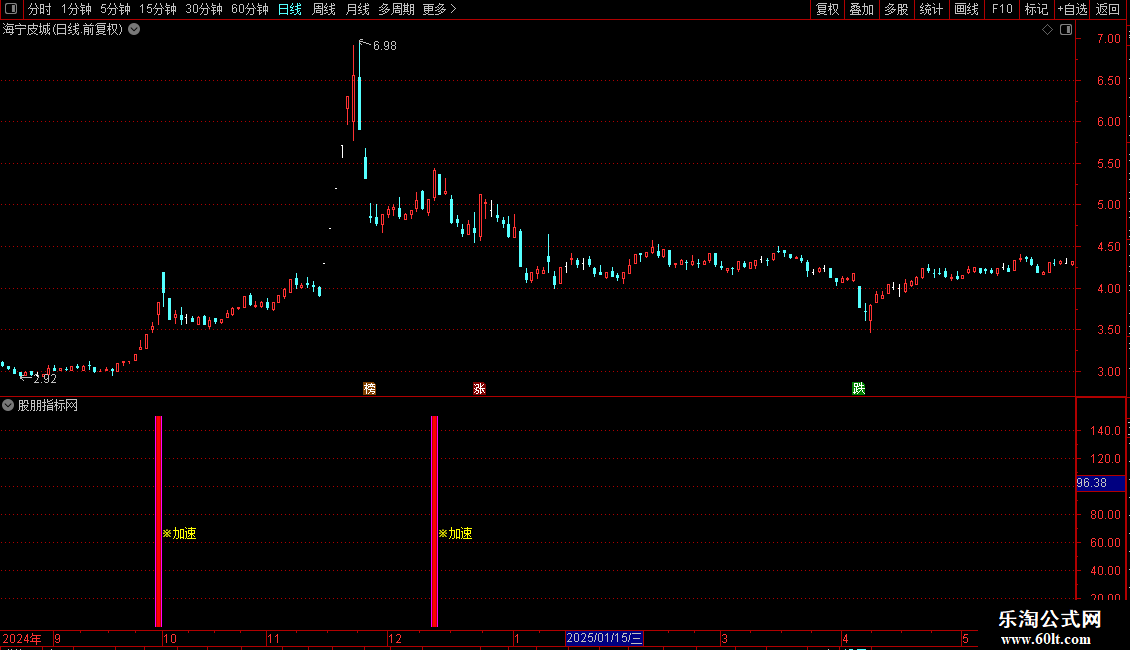The image size is (1130, 650).
Task: Click the 海宁皮城(日线.前复权) title
Action: 63,30
